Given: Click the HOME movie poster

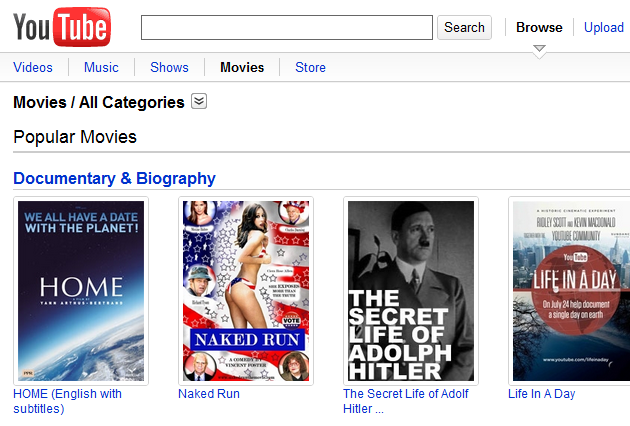Looking at the screenshot, I should tap(81, 291).
